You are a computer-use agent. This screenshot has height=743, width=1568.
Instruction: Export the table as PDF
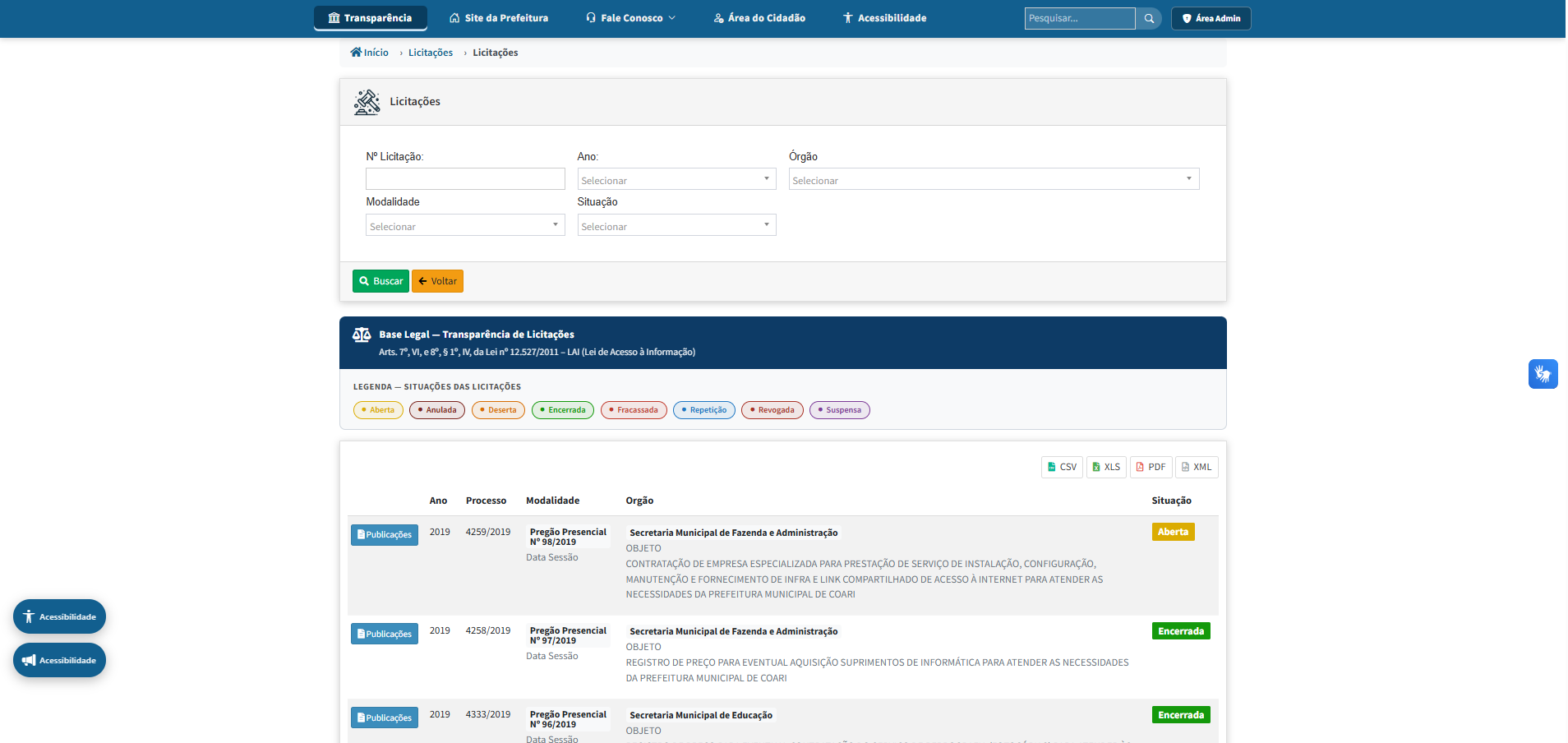[1151, 467]
